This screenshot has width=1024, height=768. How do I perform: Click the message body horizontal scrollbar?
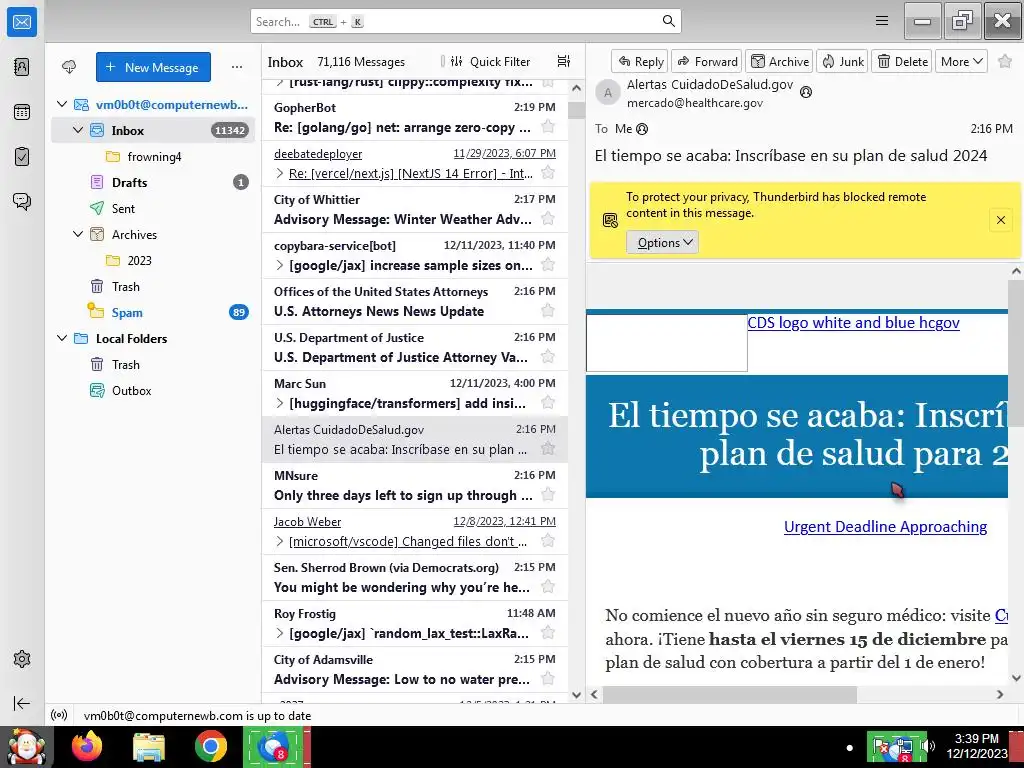(728, 694)
